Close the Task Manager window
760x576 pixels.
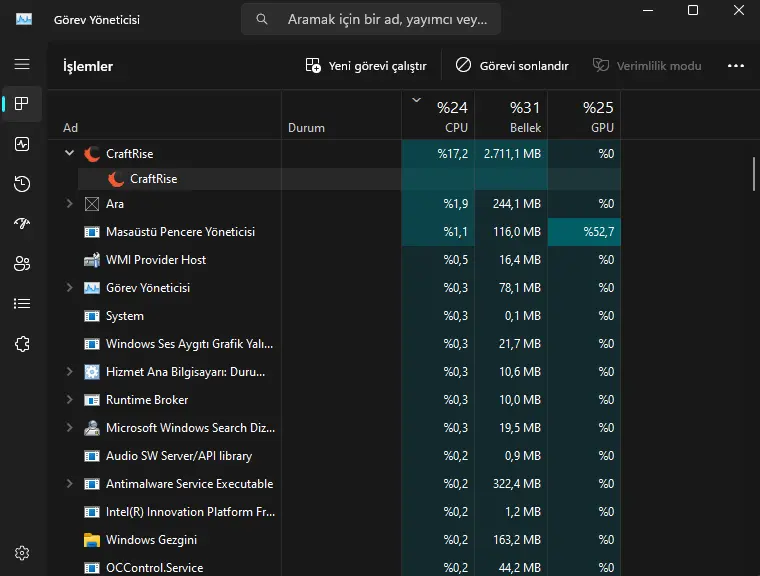click(x=739, y=10)
